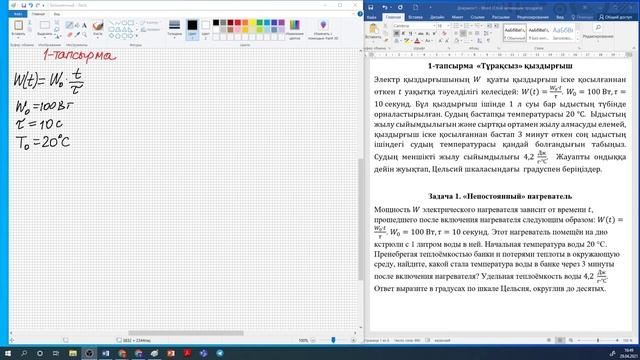Expand the Word styles gallery
Image resolution: width=640 pixels, height=360 pixels.
(x=578, y=39)
